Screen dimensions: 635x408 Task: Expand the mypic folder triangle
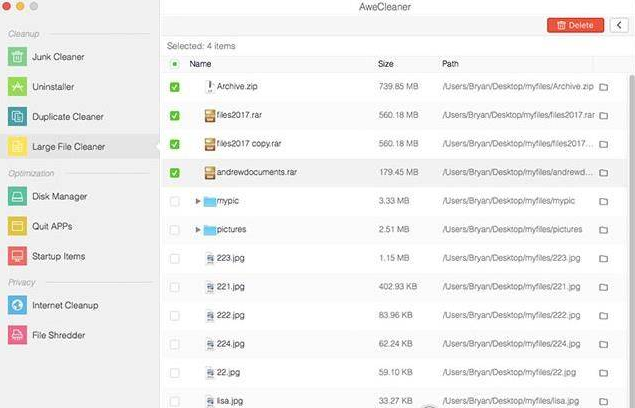point(198,201)
